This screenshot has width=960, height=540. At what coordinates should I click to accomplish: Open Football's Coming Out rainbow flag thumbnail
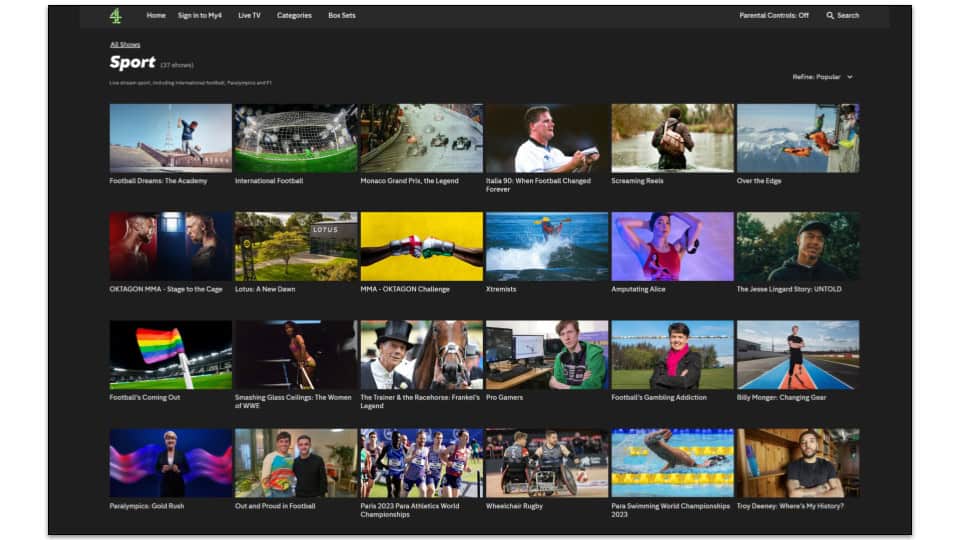pyautogui.click(x=171, y=354)
